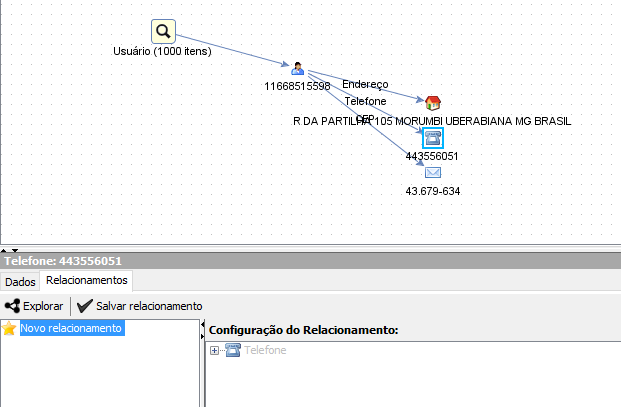
Task: Select the envelope CEP node icon
Action: coord(432,172)
